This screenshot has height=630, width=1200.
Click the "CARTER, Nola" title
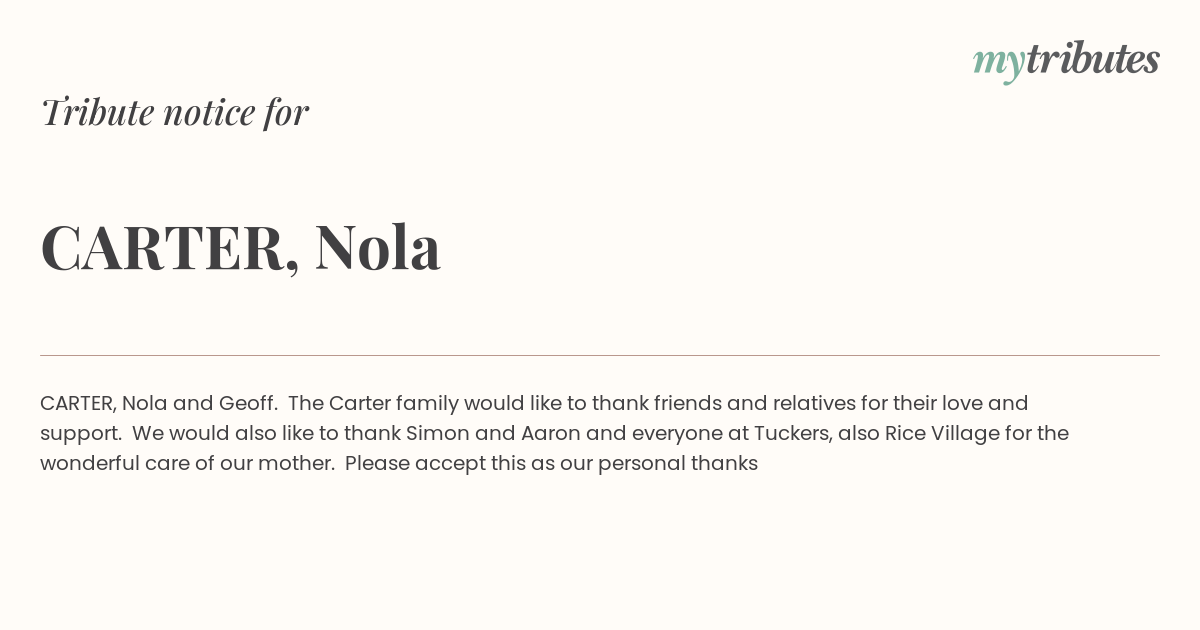click(x=241, y=248)
